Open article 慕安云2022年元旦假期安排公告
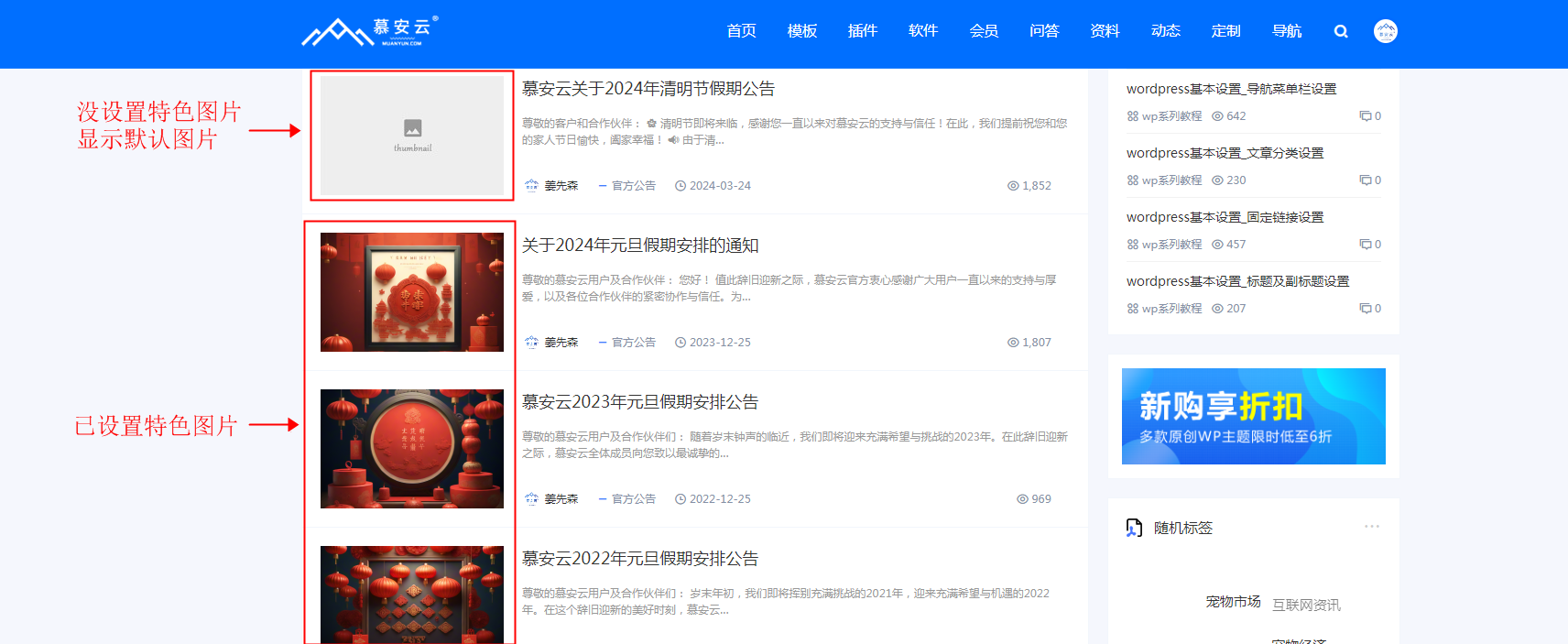The image size is (1568, 644). click(640, 559)
